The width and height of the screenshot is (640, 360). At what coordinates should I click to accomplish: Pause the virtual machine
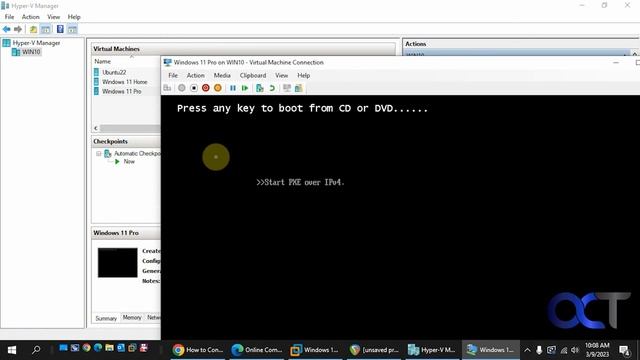pyautogui.click(x=233, y=88)
